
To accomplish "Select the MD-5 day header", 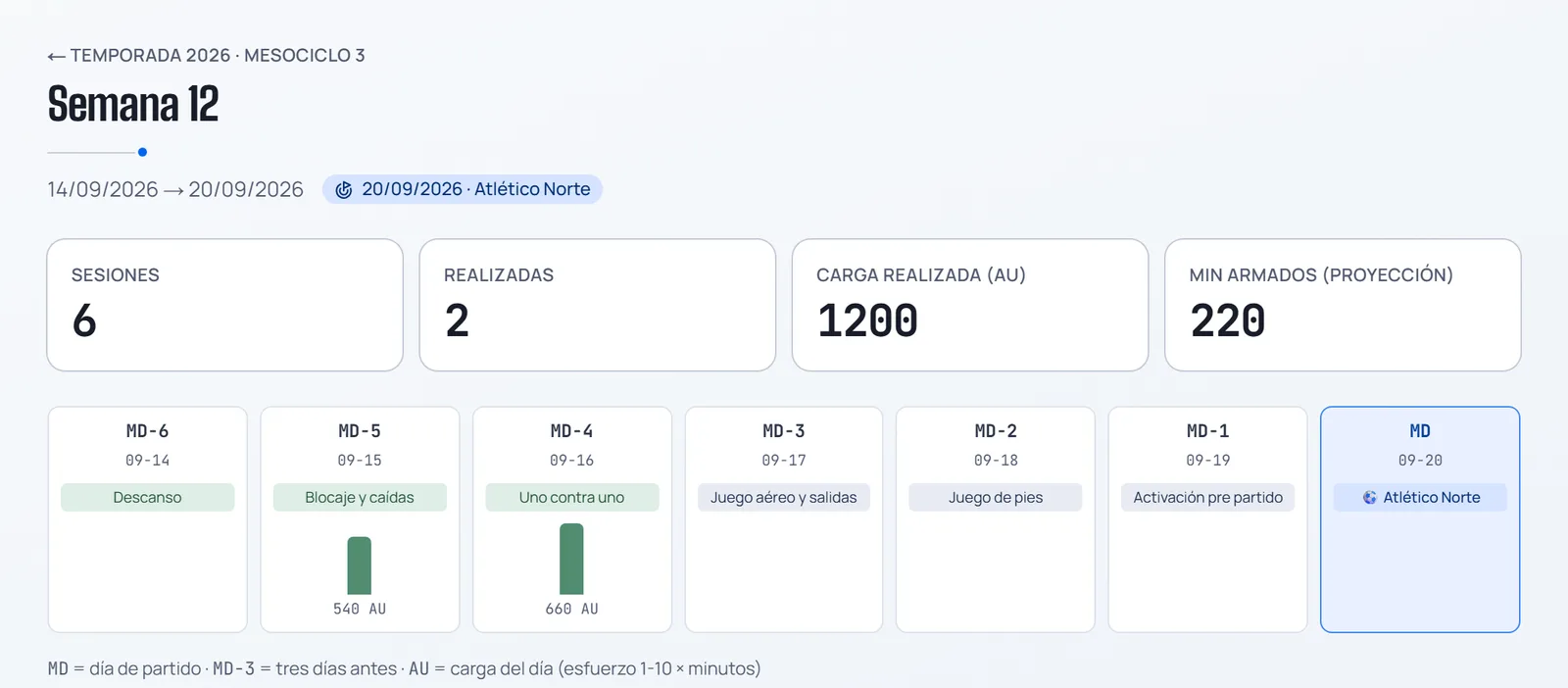I will tap(360, 431).
